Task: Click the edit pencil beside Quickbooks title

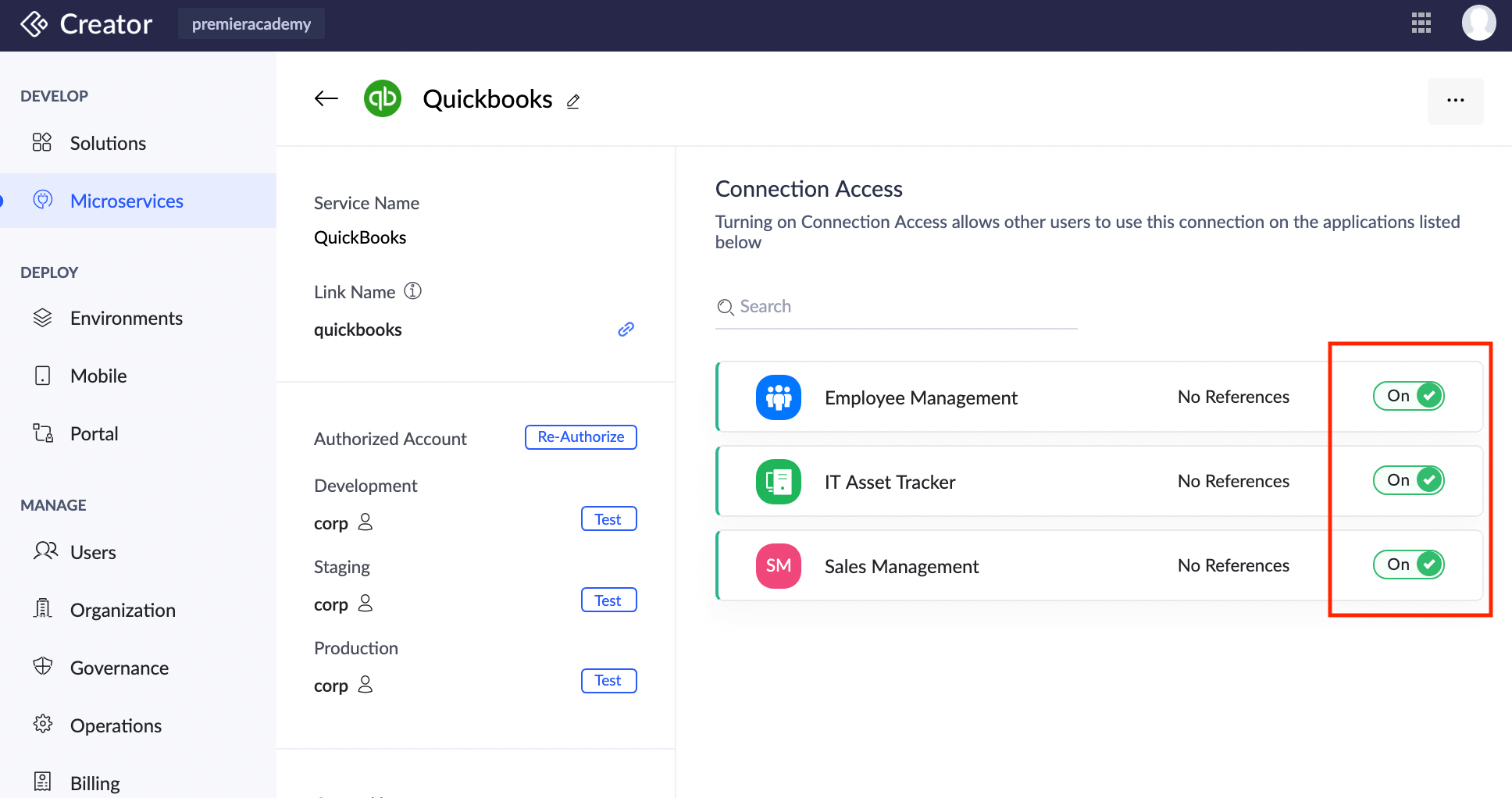Action: coord(573,102)
